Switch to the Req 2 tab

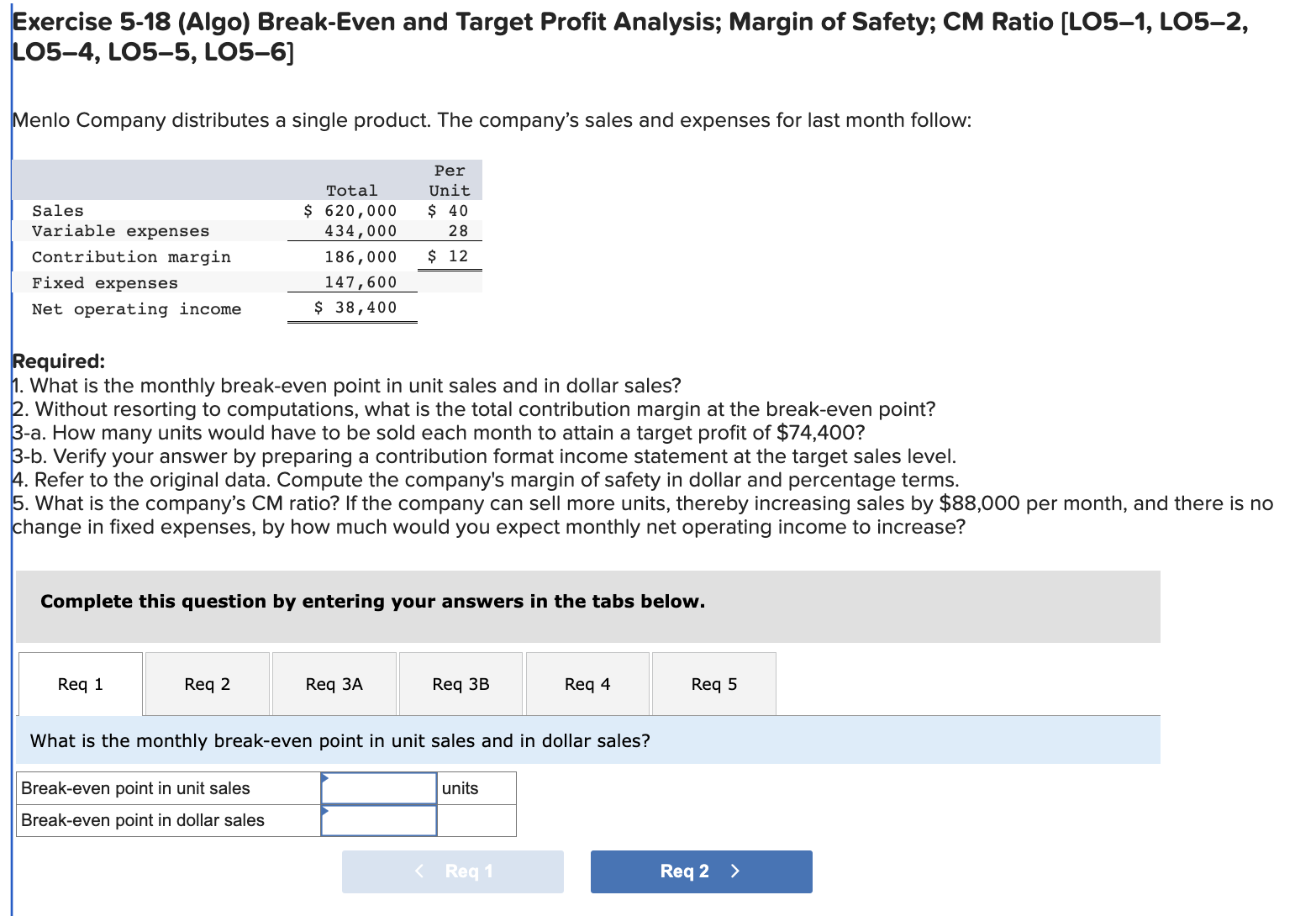pos(207,683)
